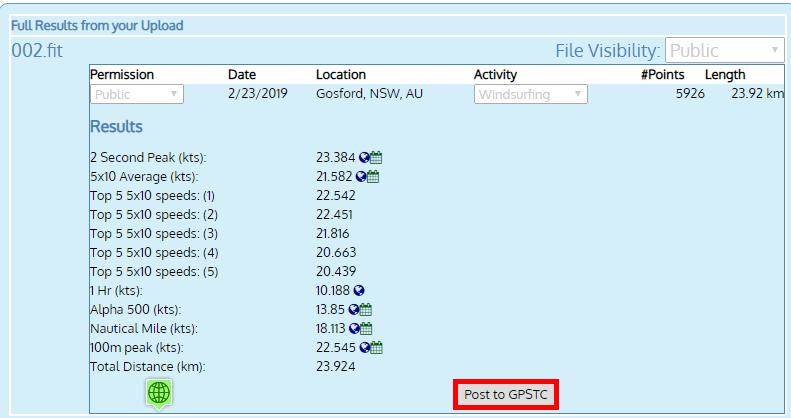Click the globe icon for Nautical Mile
Image resolution: width=791 pixels, height=418 pixels.
tap(355, 329)
